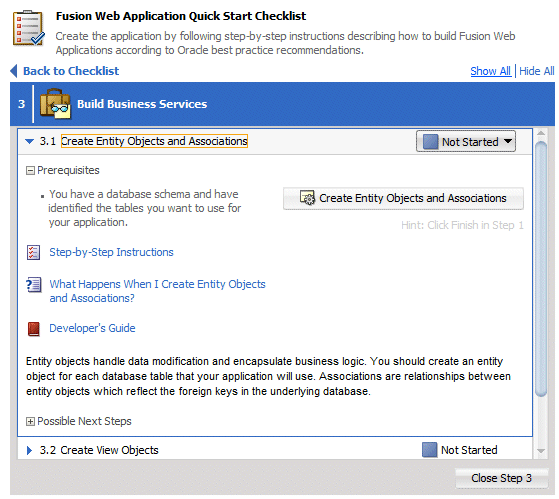Click the vertical scrollbar thumb
Viewport: 559px width, 499px height.
coord(541,269)
